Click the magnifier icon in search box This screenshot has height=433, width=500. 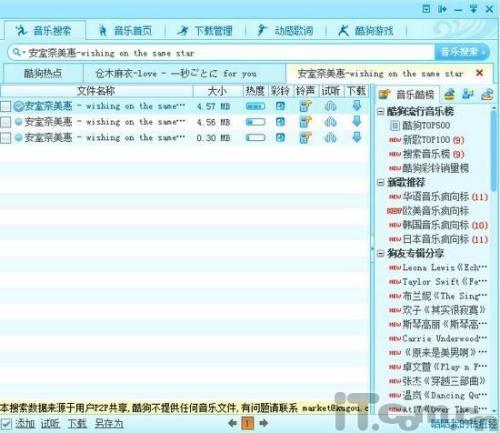(16, 52)
